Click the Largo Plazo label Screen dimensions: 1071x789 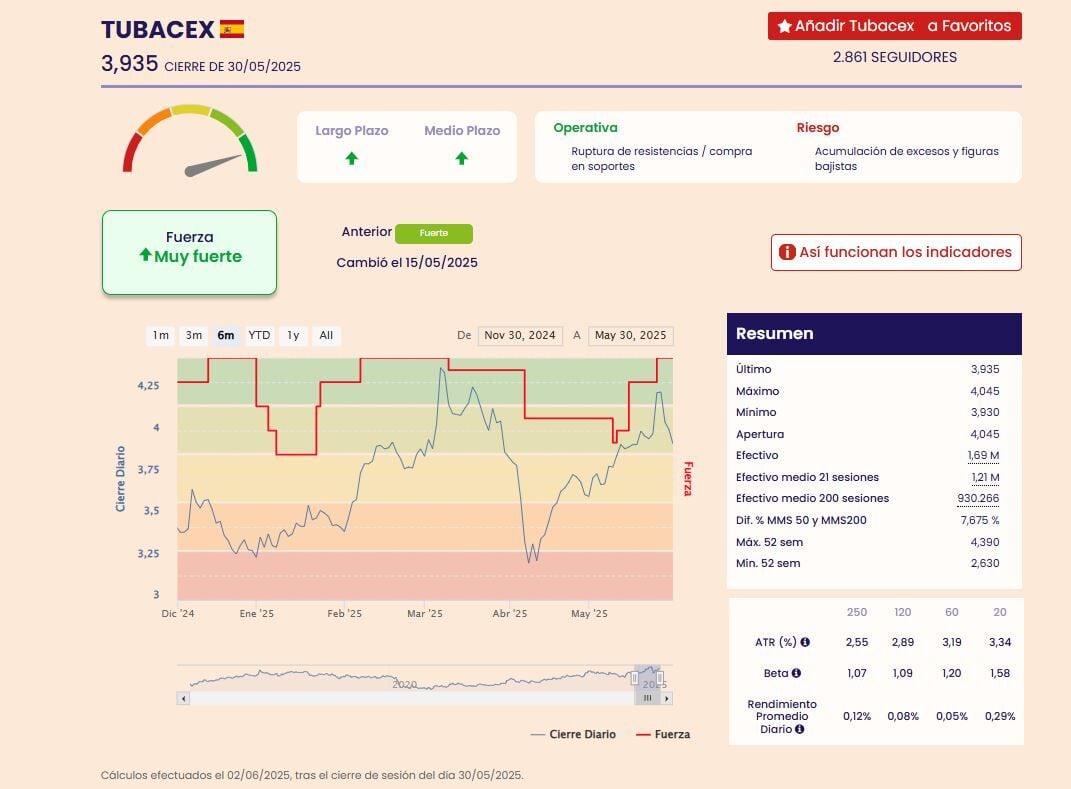(352, 130)
